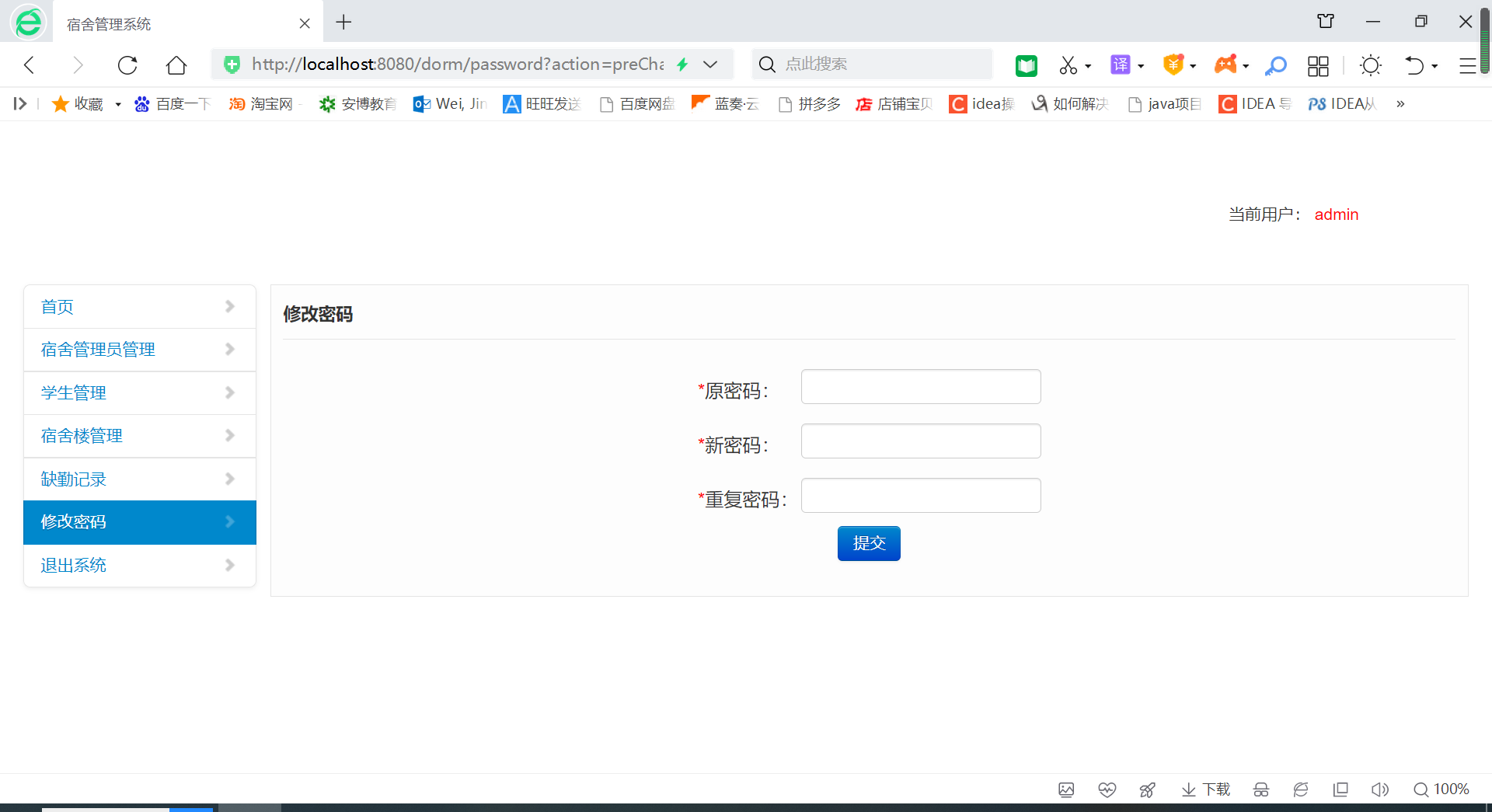Open the 下载 downloads button
Screen dimensions: 1492x812
point(1206,789)
